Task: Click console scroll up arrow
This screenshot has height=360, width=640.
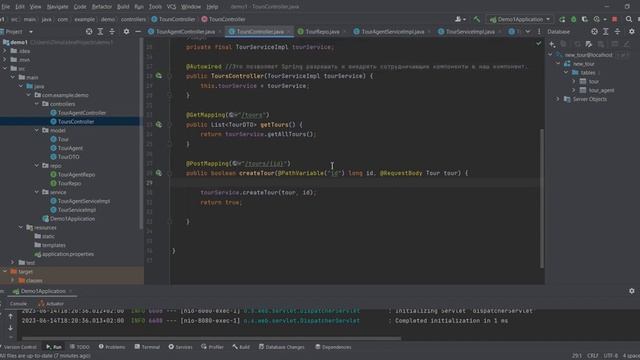Action: coord(11,316)
